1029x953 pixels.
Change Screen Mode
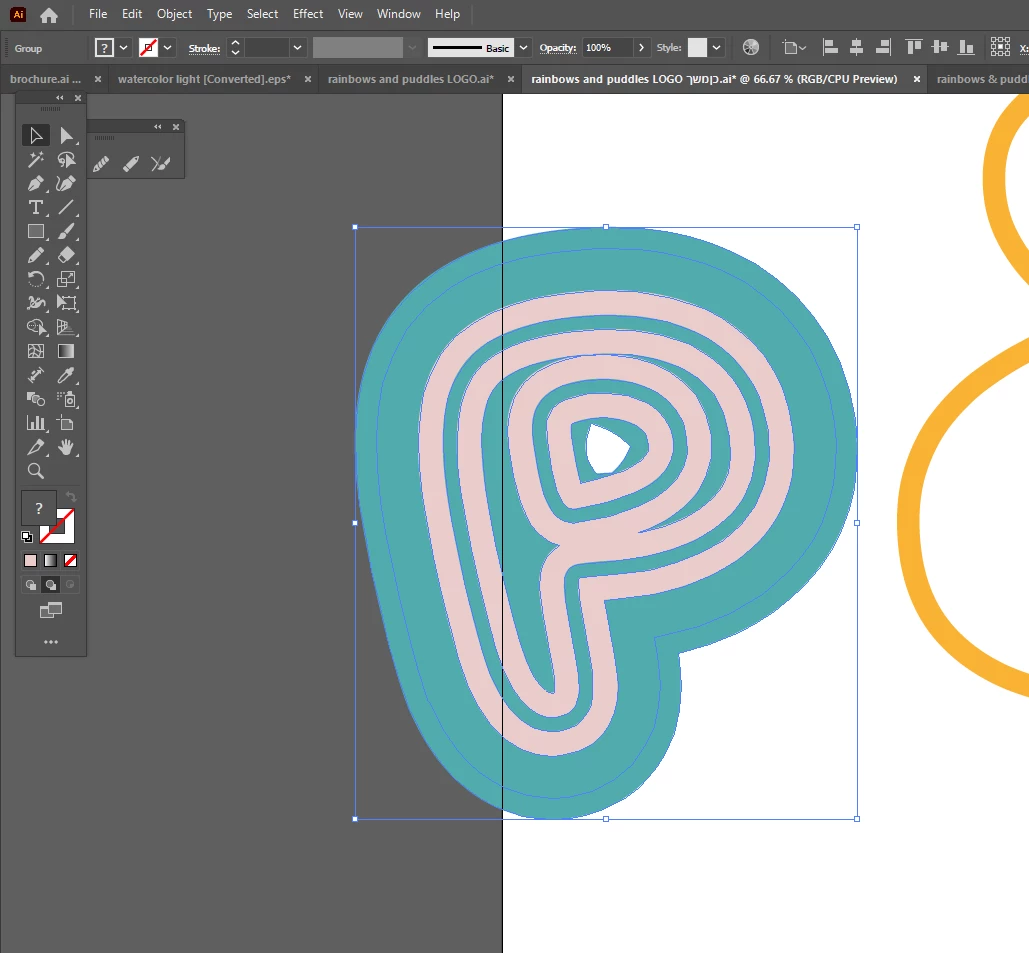[51, 610]
